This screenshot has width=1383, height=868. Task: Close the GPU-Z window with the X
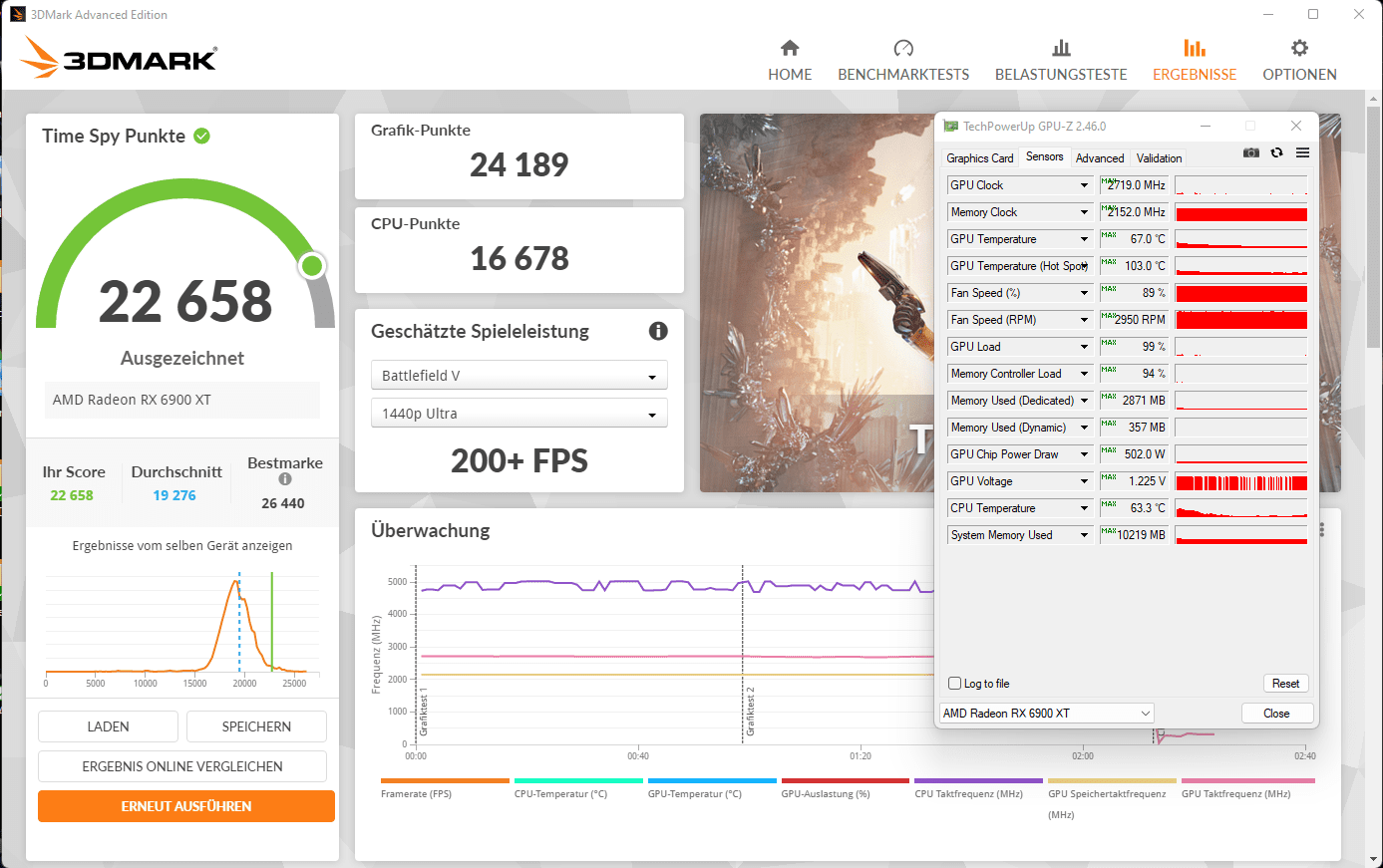1296,126
